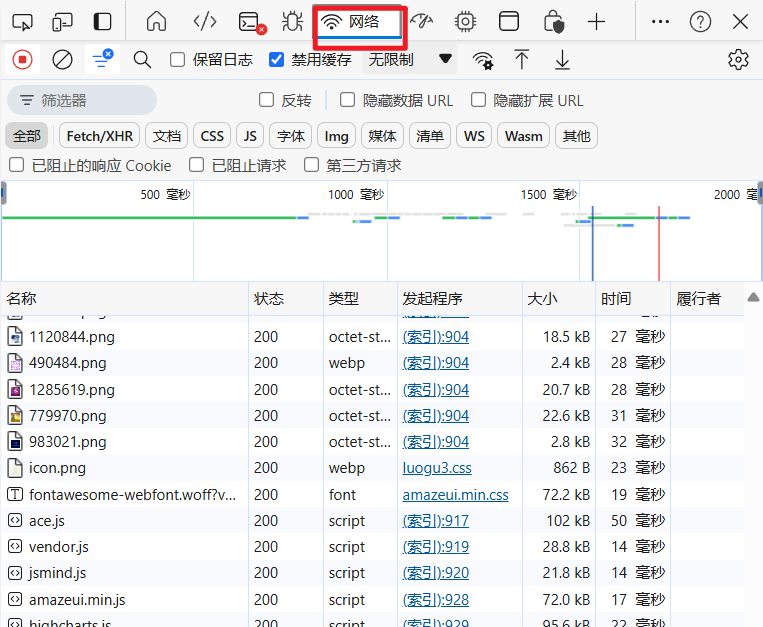Tick the 隐藏数据 URL checkbox
763x627 pixels.
(x=348, y=100)
